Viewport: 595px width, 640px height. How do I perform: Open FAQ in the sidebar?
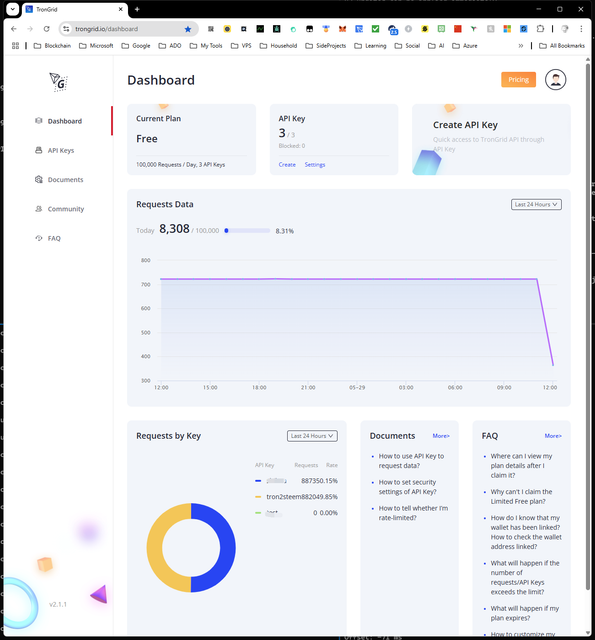(x=48, y=238)
